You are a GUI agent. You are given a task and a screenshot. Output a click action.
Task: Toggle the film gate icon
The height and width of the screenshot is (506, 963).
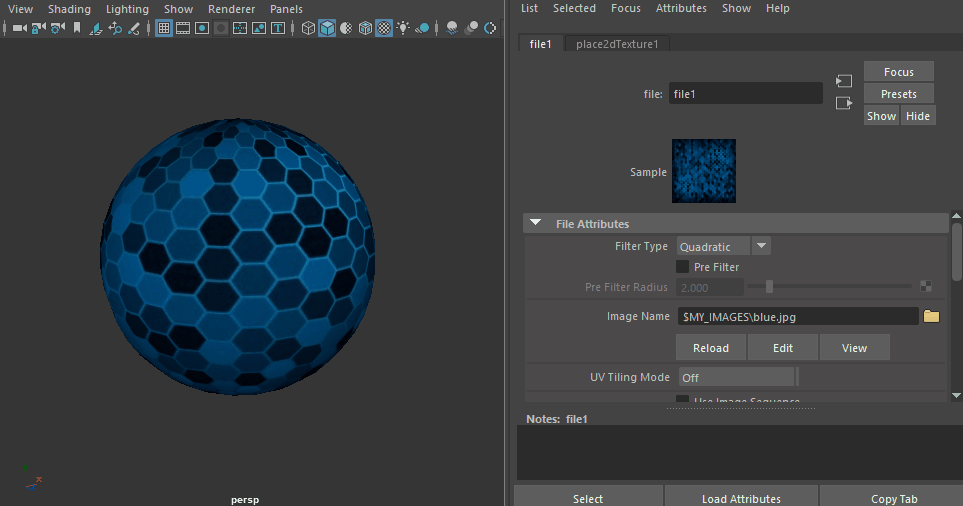pyautogui.click(x=183, y=28)
